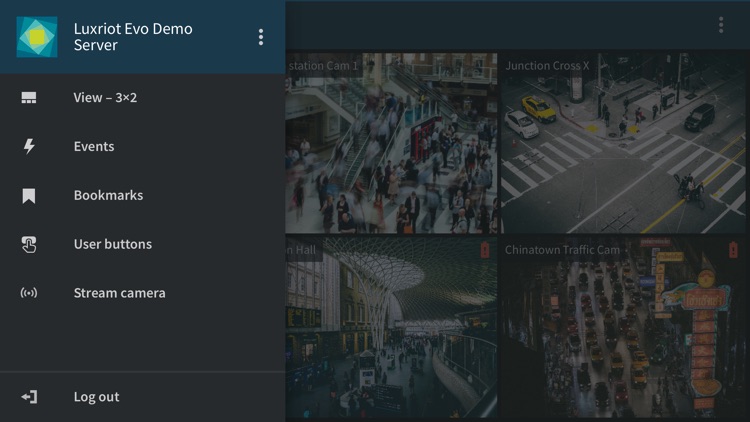
Task: Open the Events menu entry
Action: coord(143,146)
